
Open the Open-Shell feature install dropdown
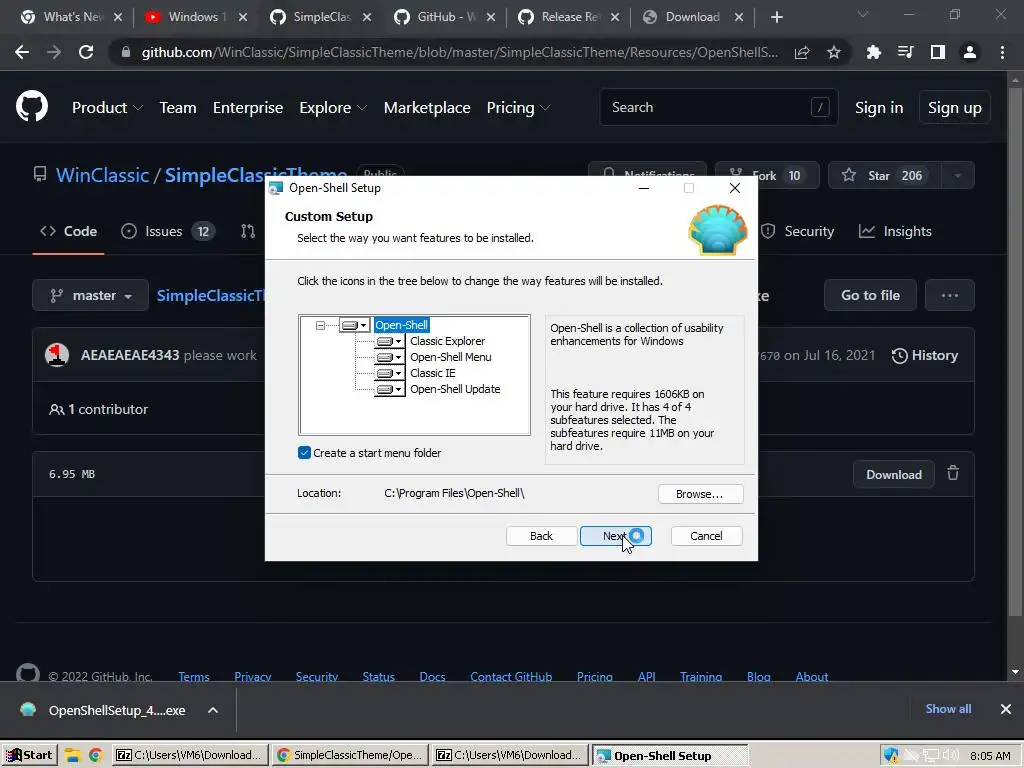pyautogui.click(x=355, y=325)
